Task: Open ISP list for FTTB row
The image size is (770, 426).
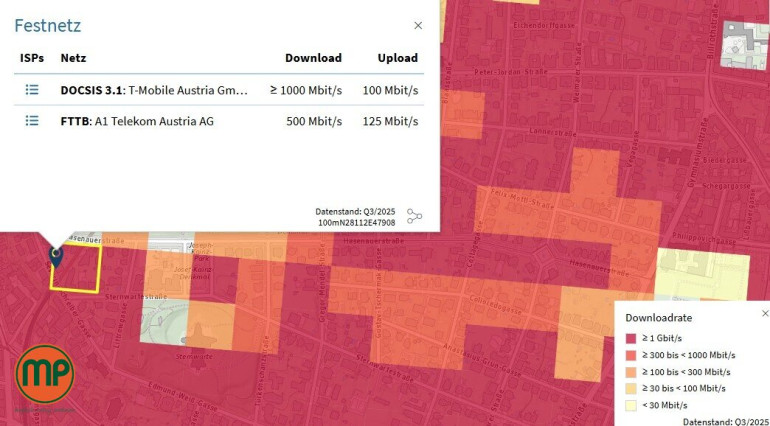Action: tap(32, 121)
